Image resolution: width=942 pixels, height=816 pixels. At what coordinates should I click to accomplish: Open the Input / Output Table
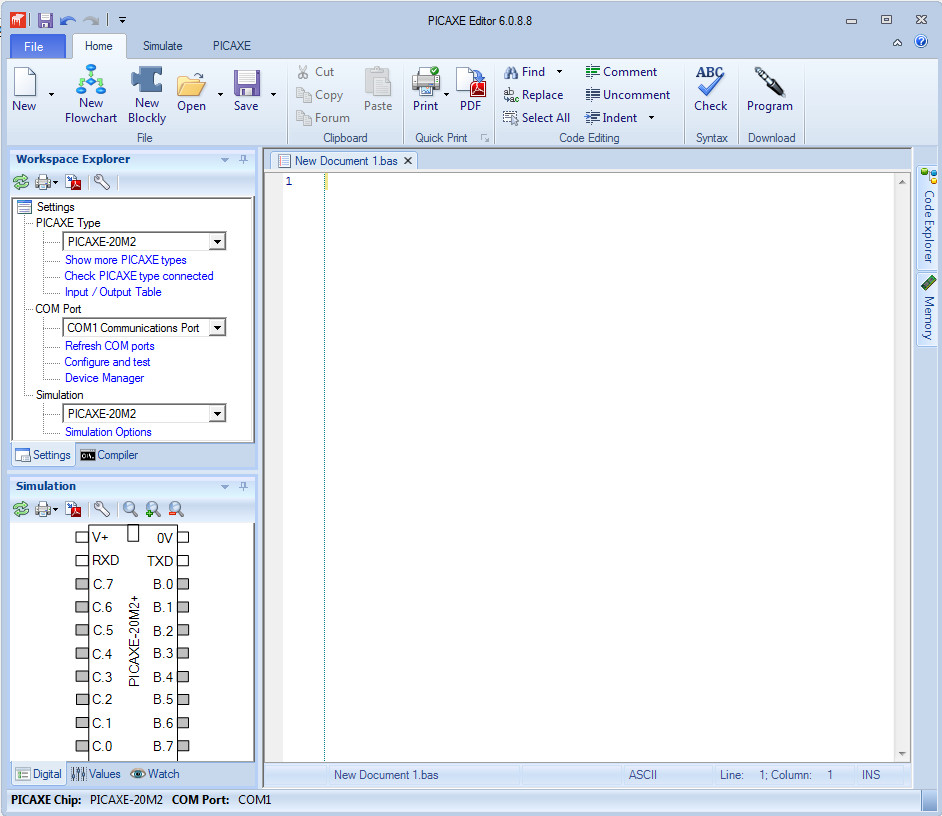(112, 291)
